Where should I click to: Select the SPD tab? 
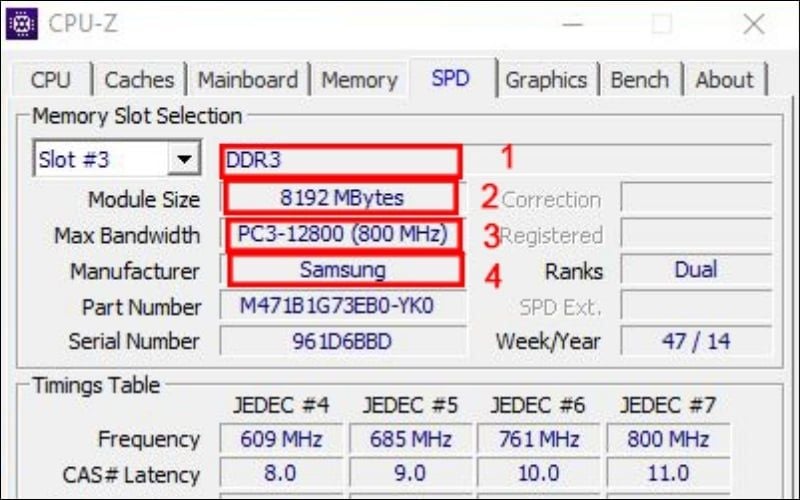tap(451, 78)
